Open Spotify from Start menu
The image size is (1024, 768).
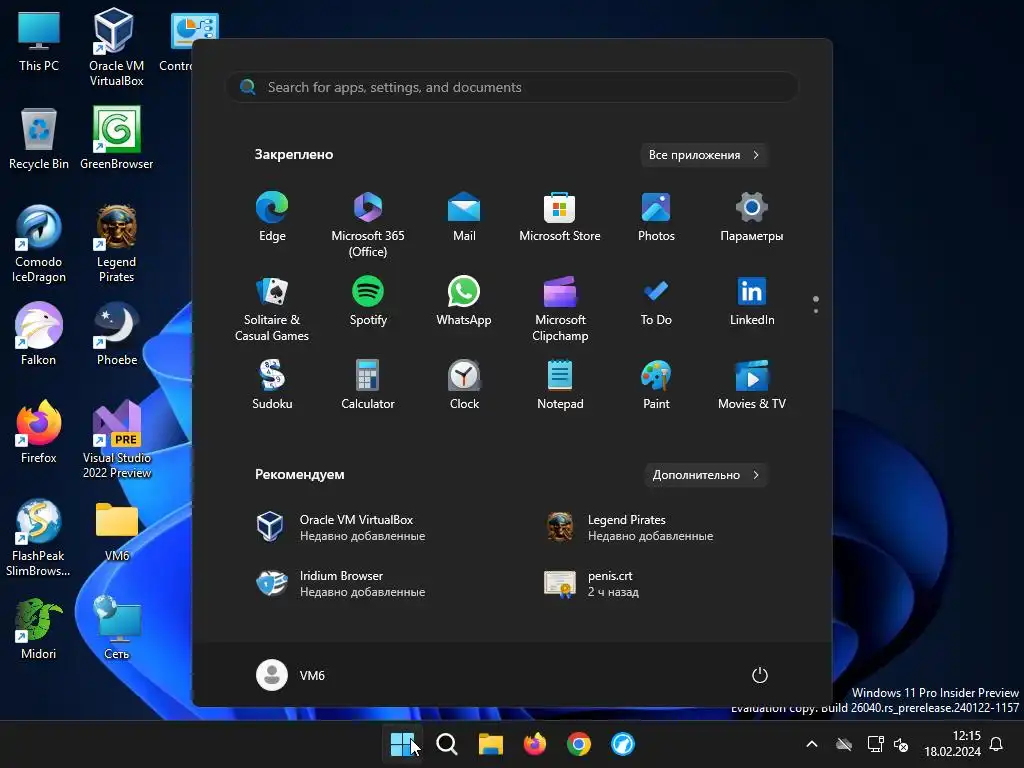coord(368,300)
